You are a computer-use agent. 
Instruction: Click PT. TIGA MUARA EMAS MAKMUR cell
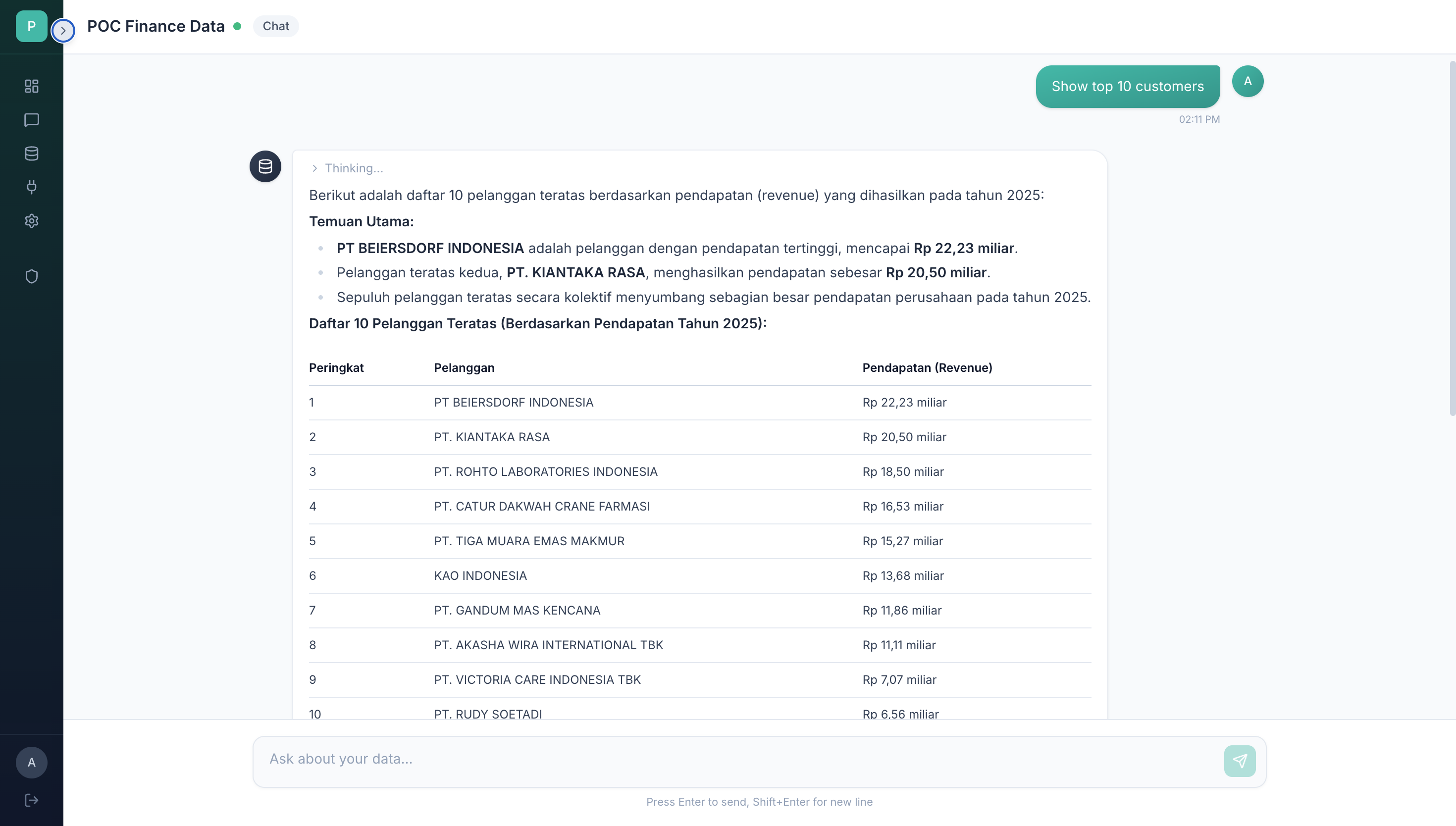(529, 541)
